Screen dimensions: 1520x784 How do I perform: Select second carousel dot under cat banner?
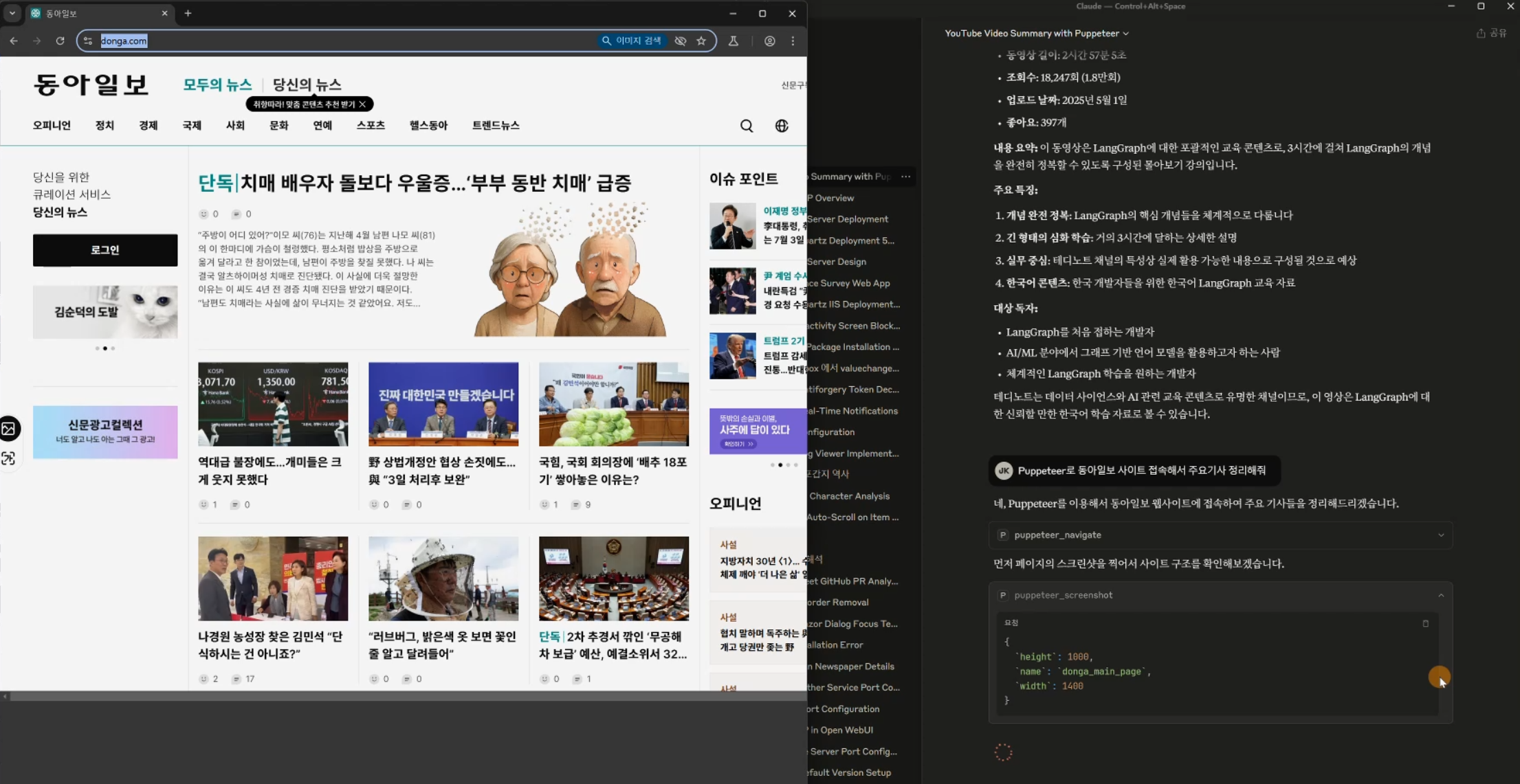pyautogui.click(x=104, y=348)
